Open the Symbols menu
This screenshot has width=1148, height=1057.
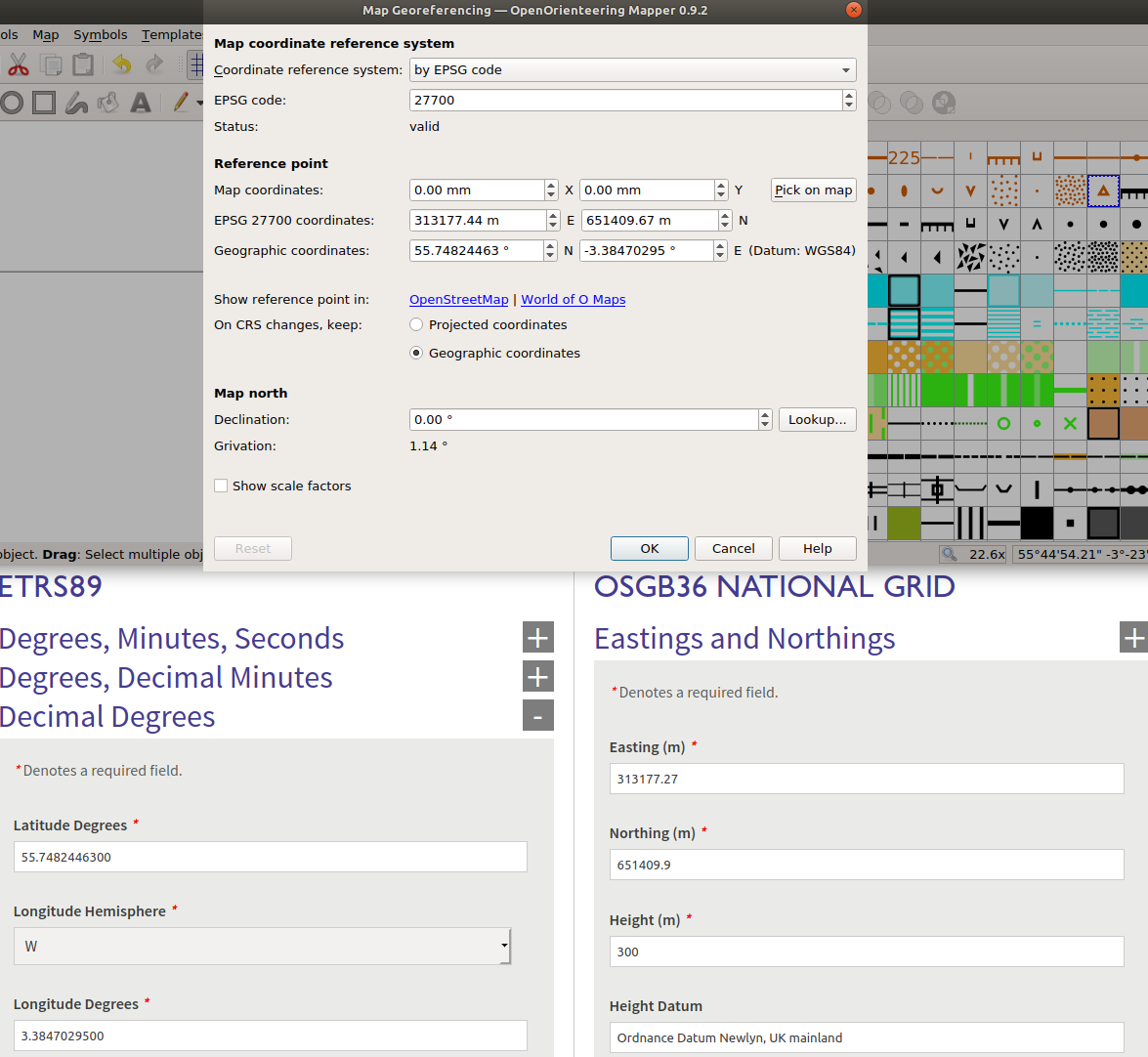coord(100,34)
